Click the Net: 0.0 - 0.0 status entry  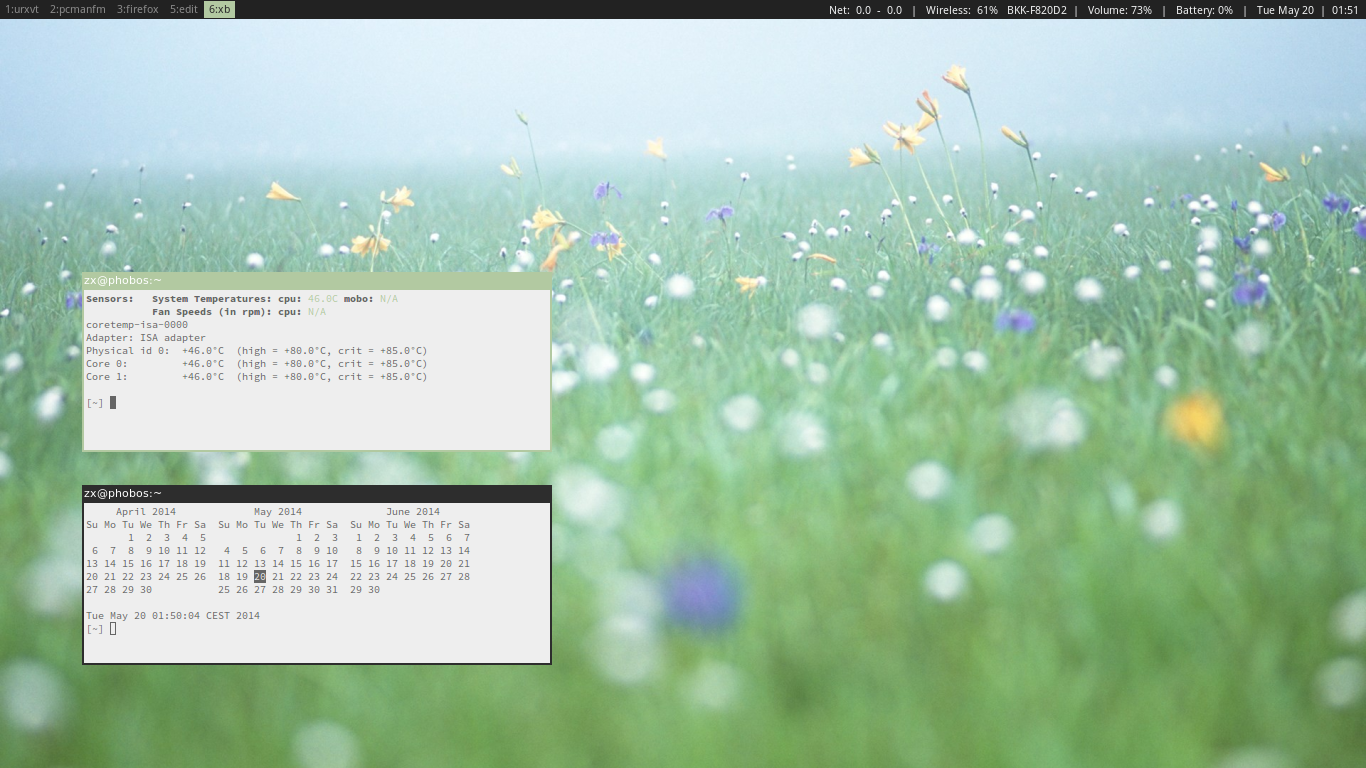[865, 10]
